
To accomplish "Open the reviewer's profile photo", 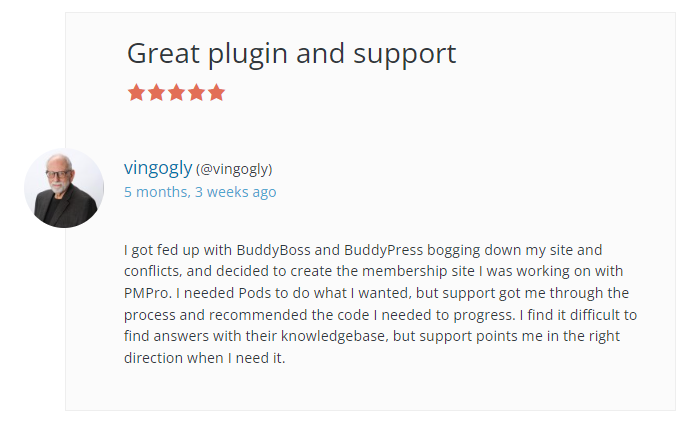I will 64,188.
